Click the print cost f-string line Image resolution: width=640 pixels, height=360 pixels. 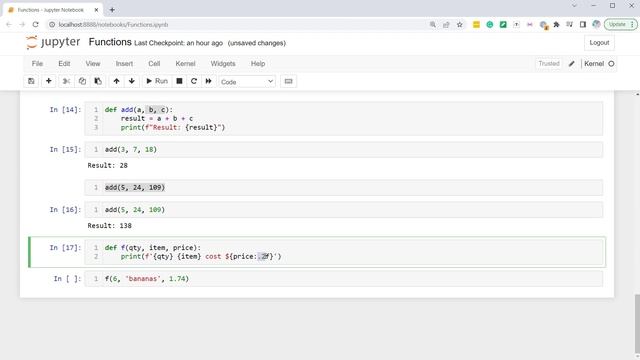point(201,256)
